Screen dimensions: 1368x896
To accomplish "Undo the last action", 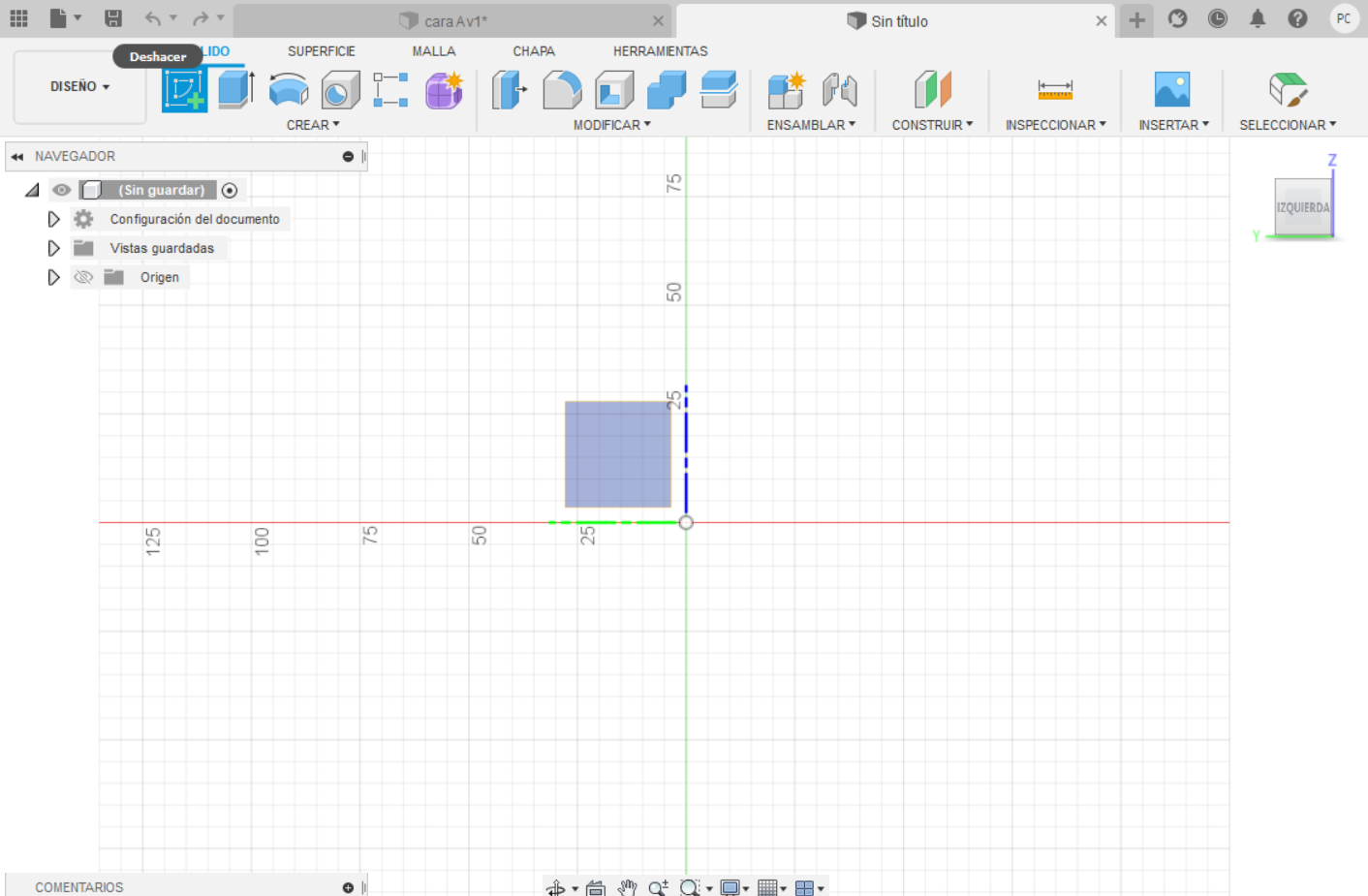I will [x=153, y=18].
